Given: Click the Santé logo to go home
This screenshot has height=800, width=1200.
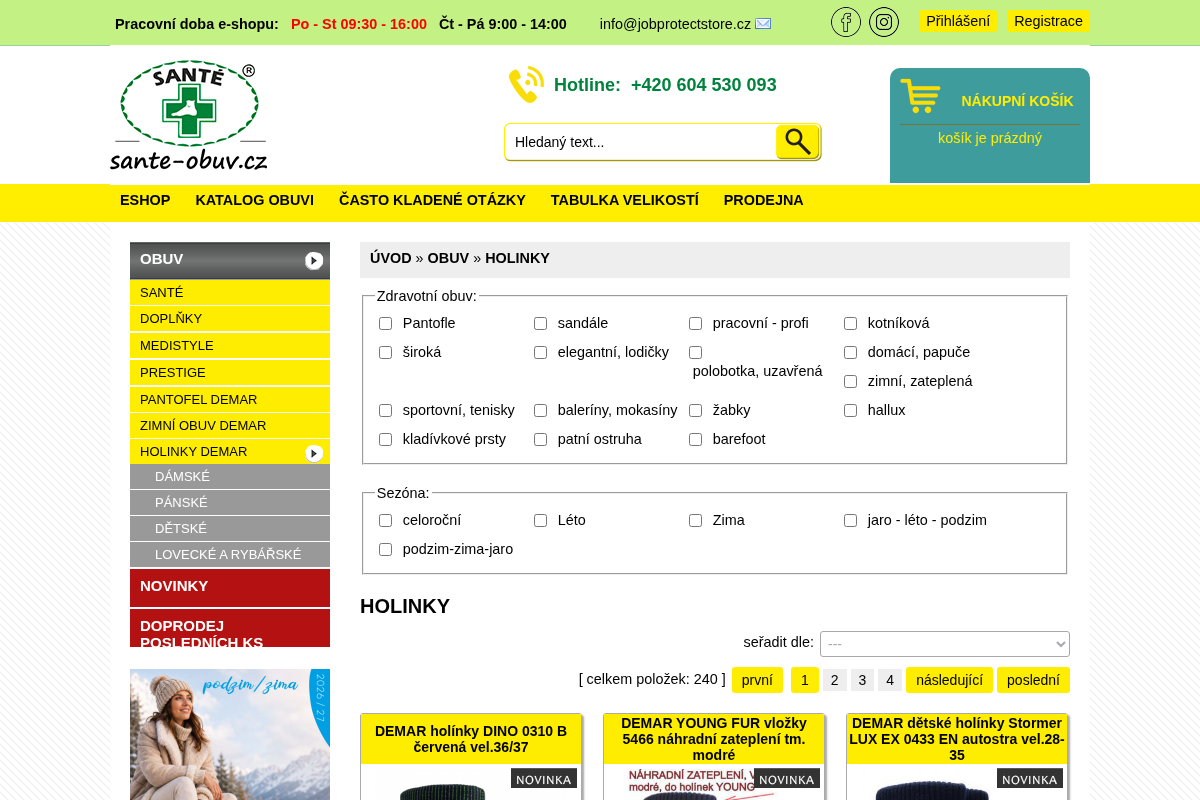Looking at the screenshot, I should click(189, 116).
